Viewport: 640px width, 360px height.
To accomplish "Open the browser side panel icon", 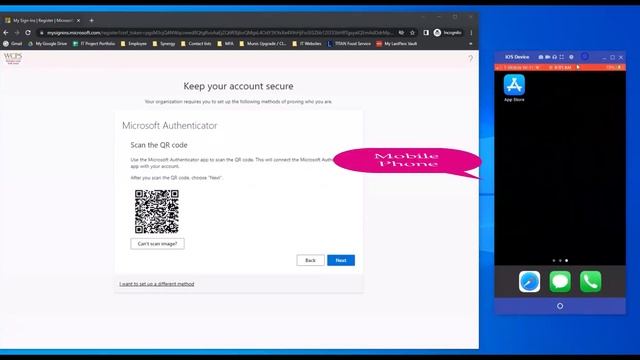I will (x=426, y=33).
